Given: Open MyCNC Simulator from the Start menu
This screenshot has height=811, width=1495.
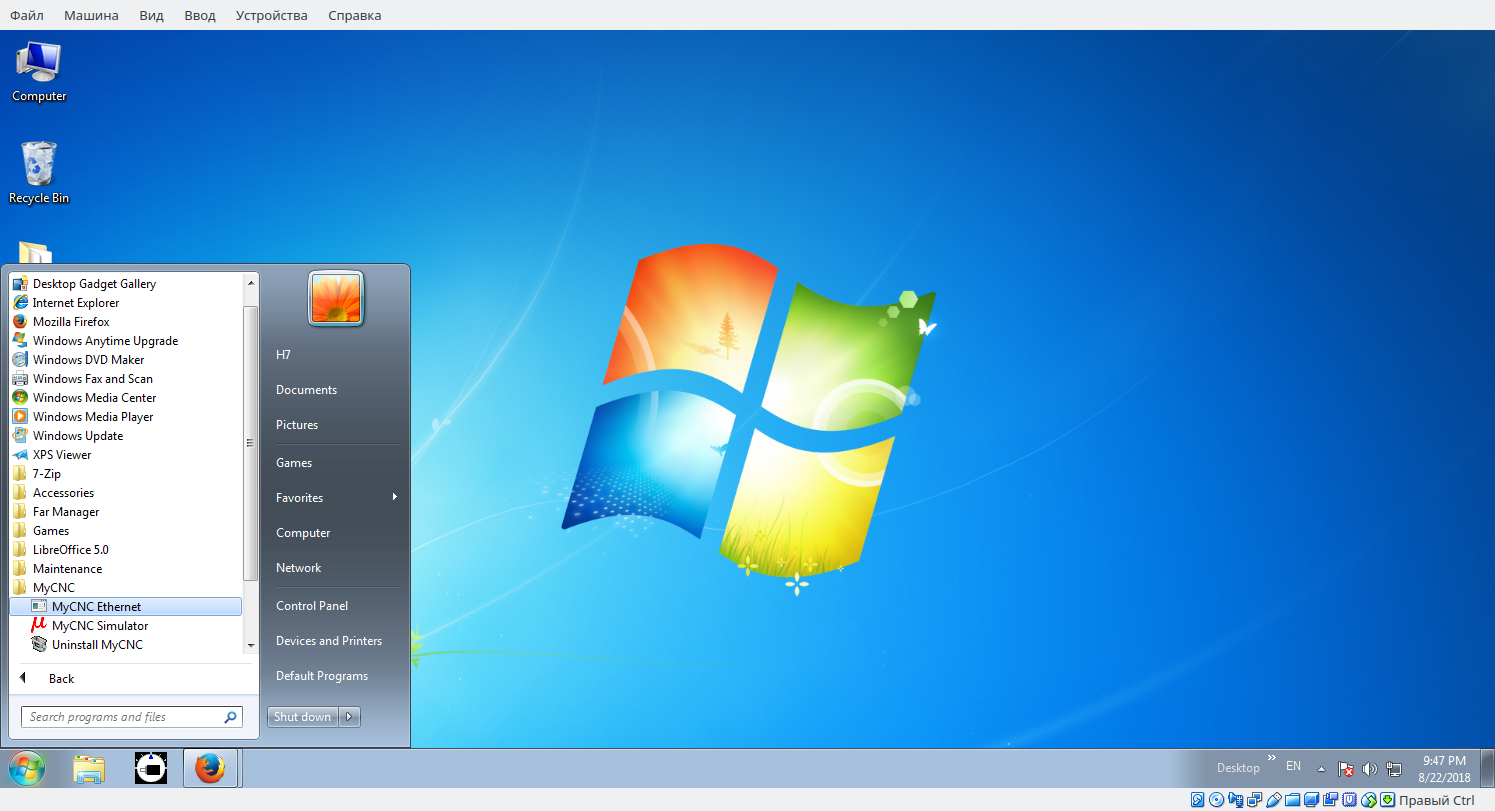Looking at the screenshot, I should point(99,626).
